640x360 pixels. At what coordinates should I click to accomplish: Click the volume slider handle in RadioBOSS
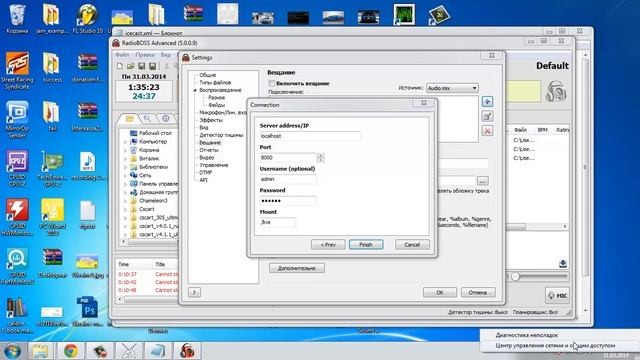tap(515, 277)
